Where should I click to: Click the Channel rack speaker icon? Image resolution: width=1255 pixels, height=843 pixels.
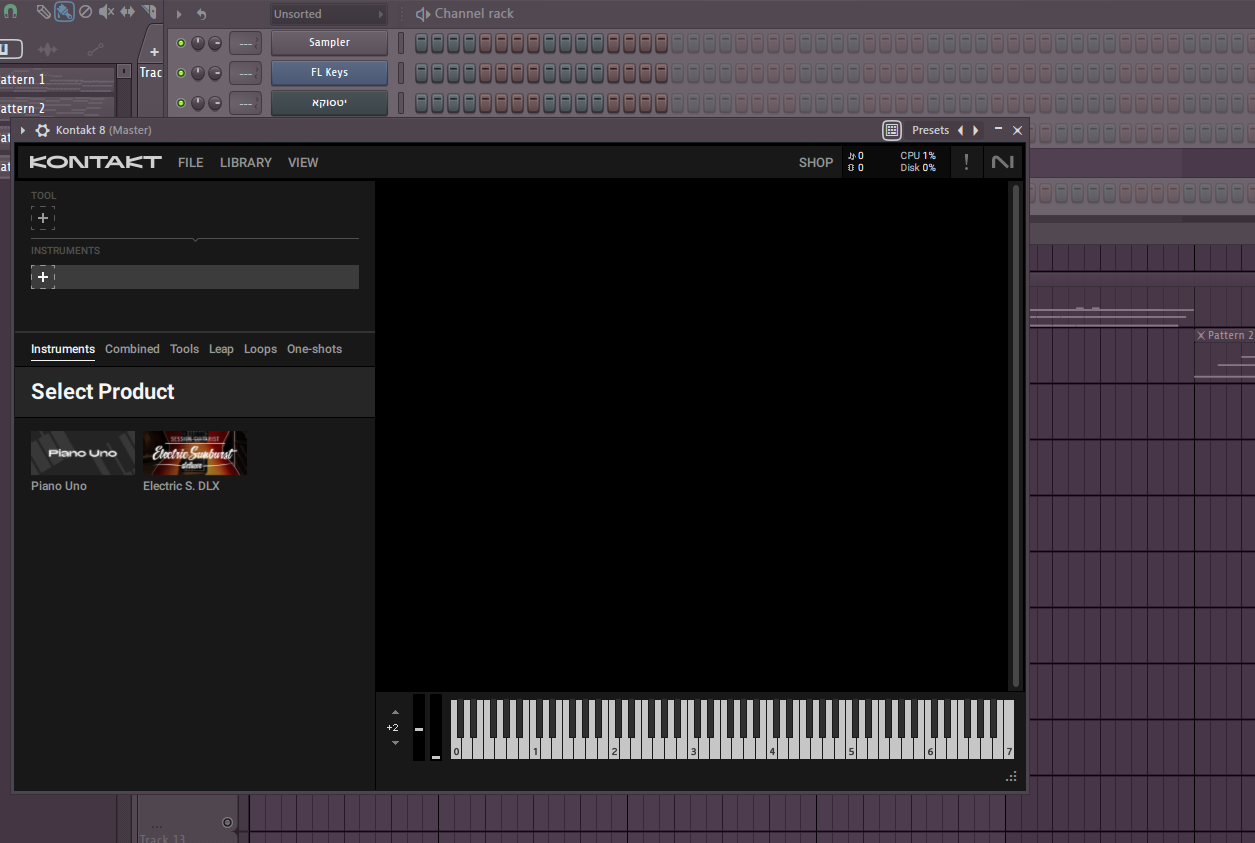click(x=423, y=14)
